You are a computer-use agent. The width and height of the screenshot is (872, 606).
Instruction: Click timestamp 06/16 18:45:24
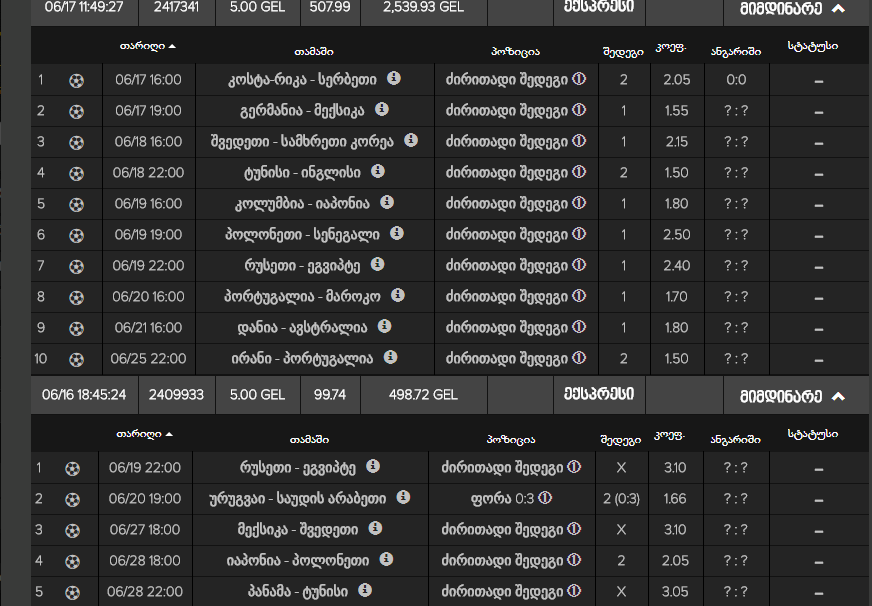[x=84, y=395]
